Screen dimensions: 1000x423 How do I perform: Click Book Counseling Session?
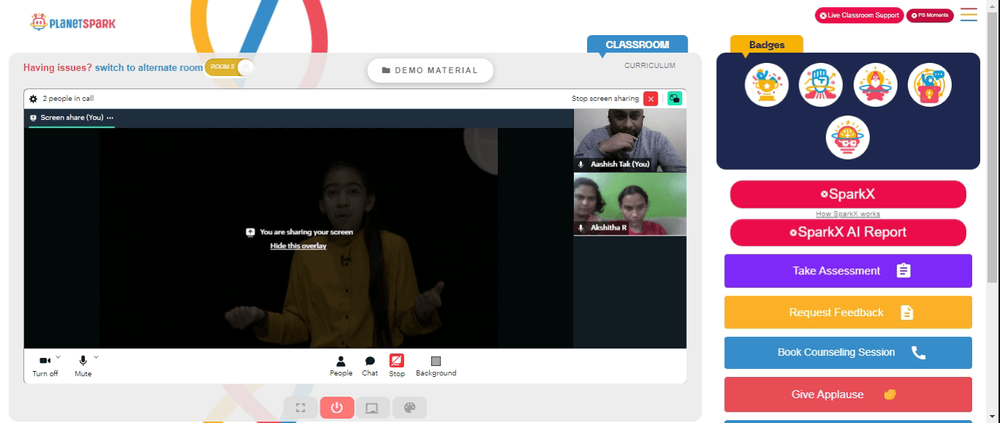848,353
